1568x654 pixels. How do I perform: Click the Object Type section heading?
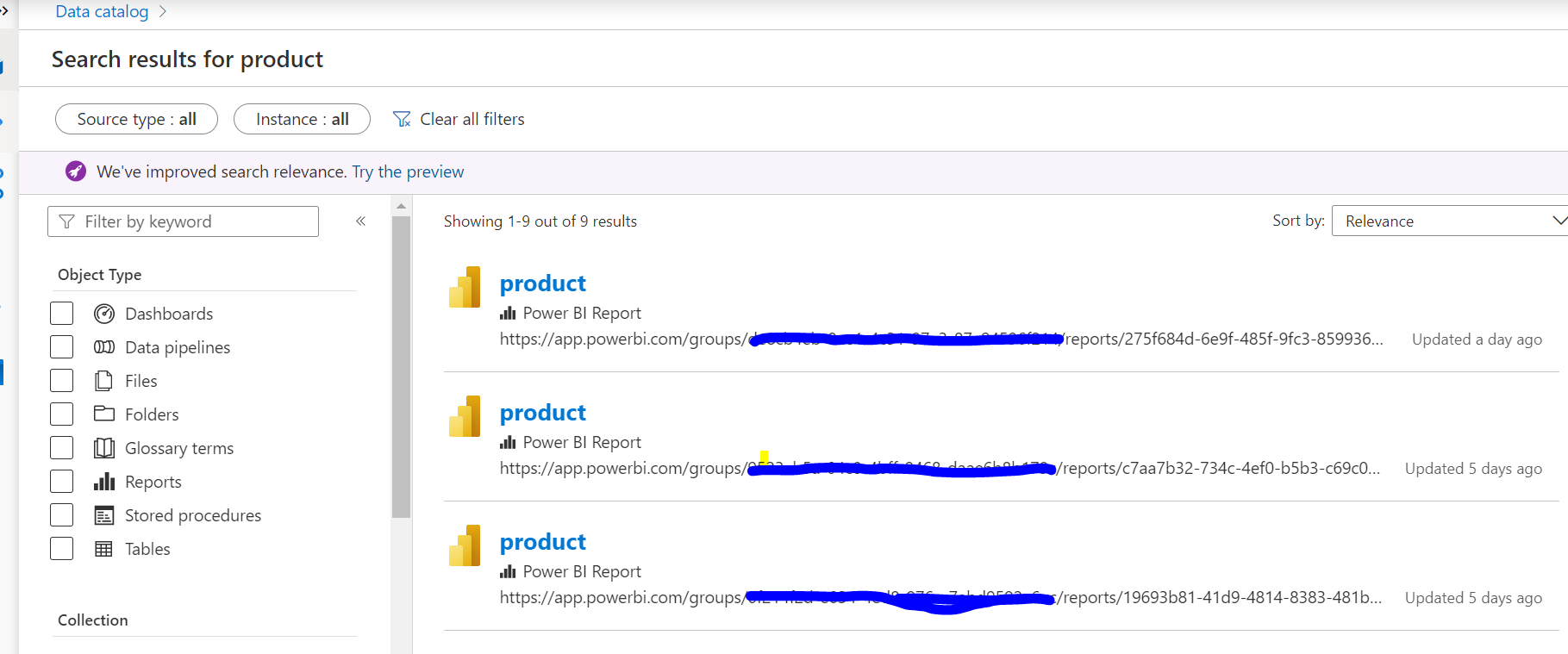click(100, 275)
